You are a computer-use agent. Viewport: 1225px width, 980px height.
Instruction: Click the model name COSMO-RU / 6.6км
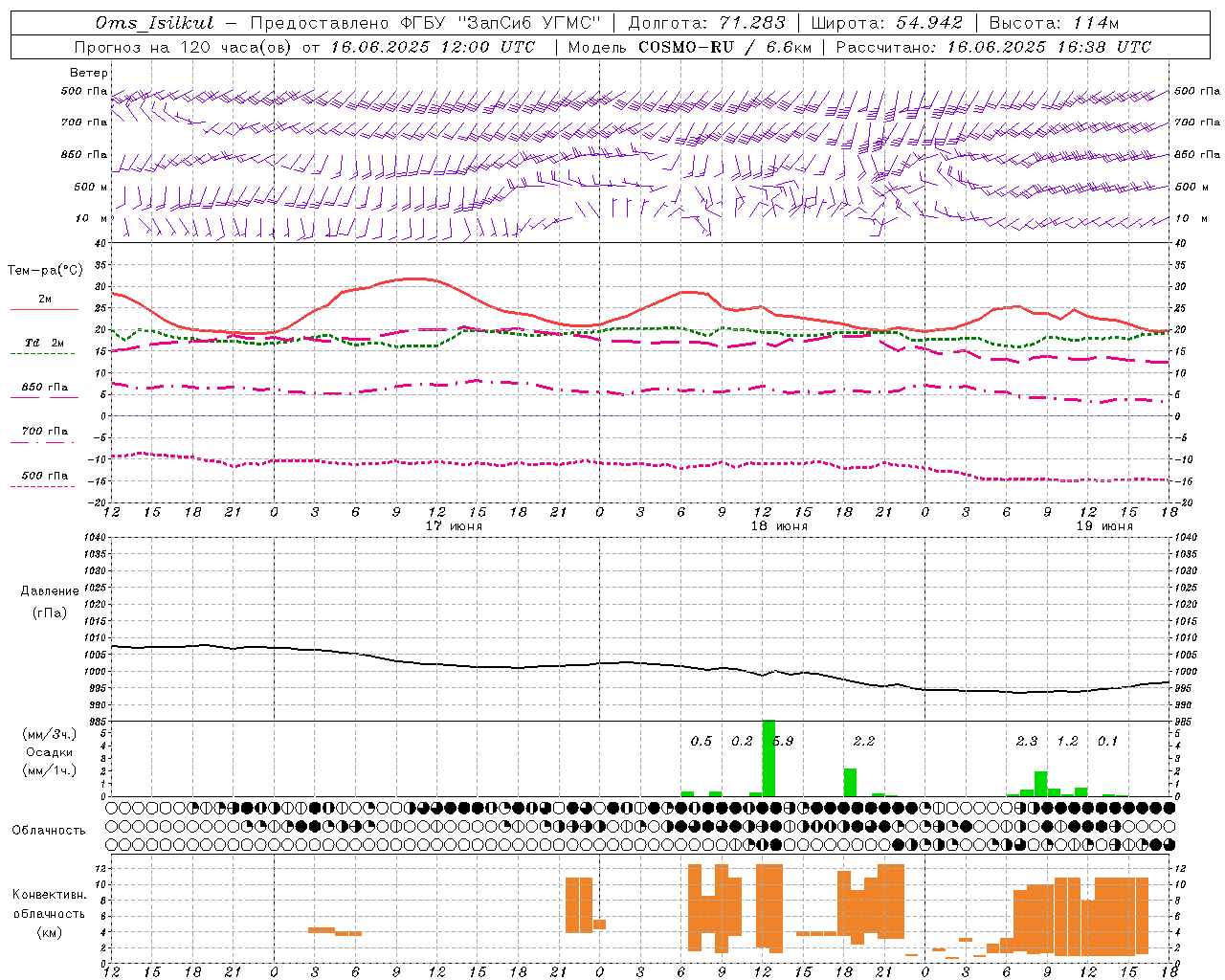[x=725, y=47]
